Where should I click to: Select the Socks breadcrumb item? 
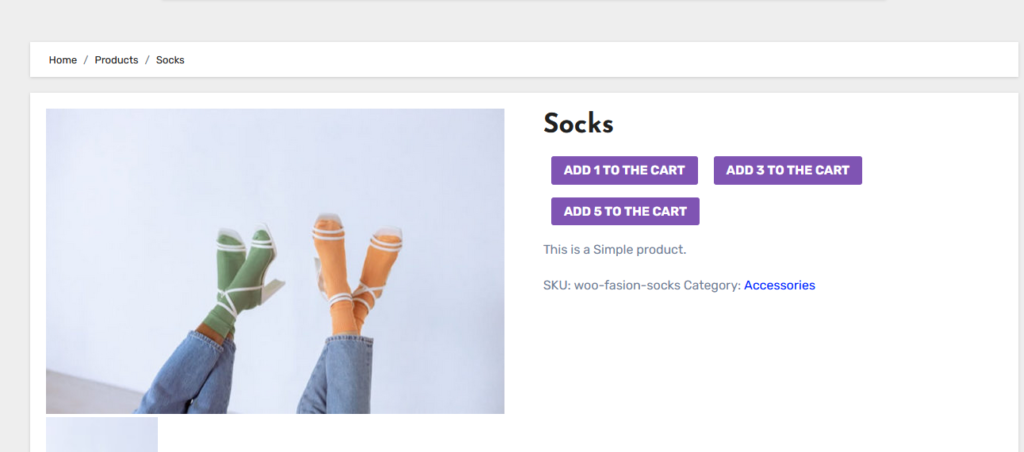[170, 60]
